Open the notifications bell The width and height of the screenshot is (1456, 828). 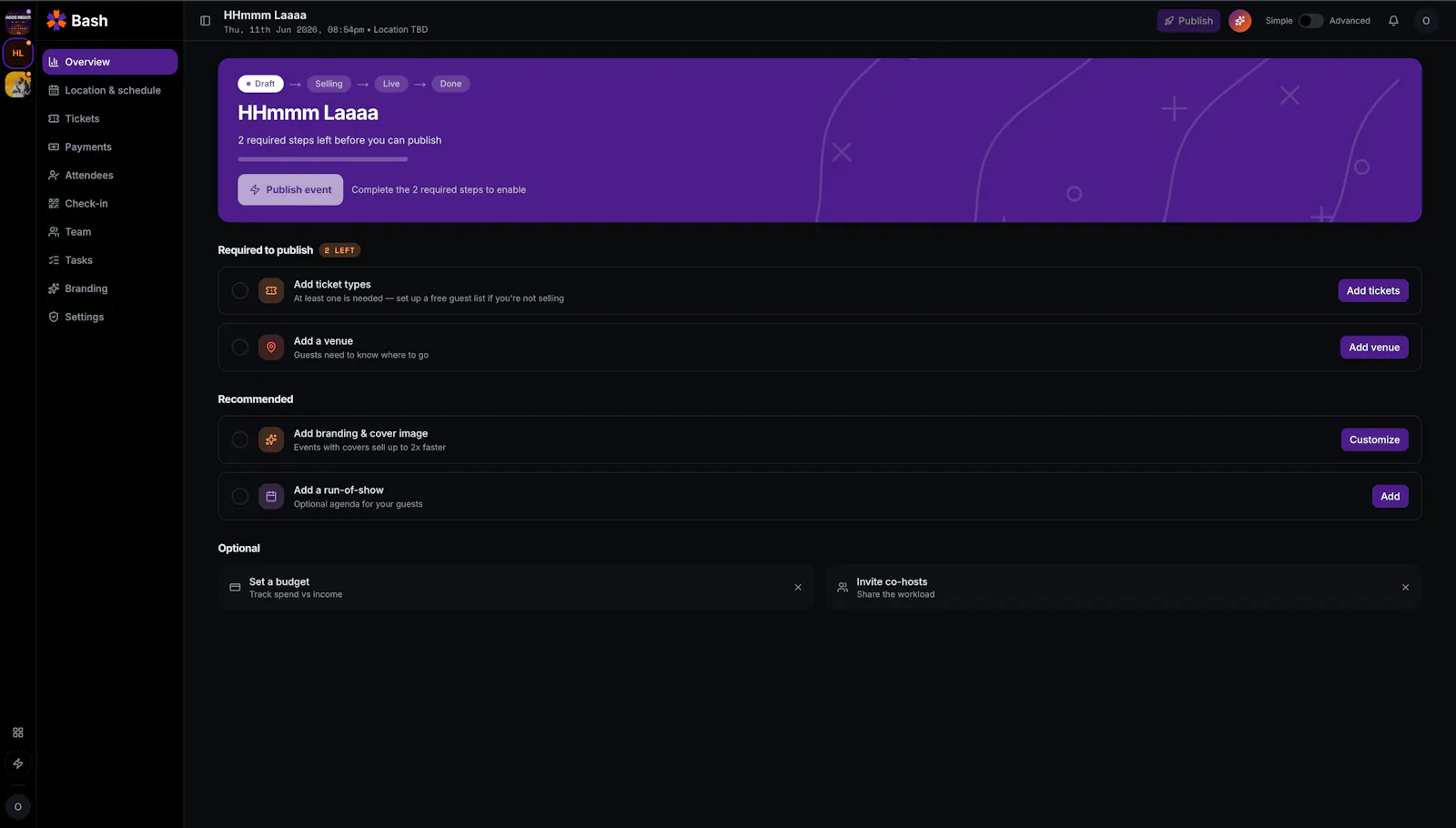pyautogui.click(x=1393, y=21)
